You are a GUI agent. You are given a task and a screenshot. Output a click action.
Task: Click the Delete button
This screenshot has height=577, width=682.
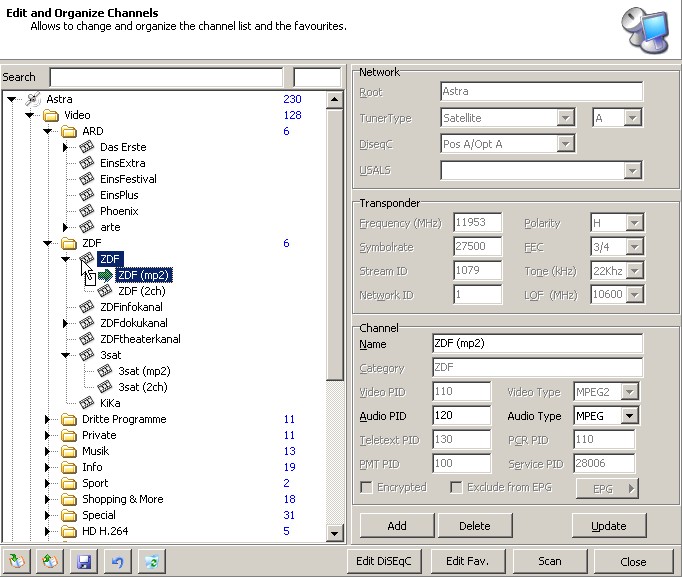tap(475, 526)
